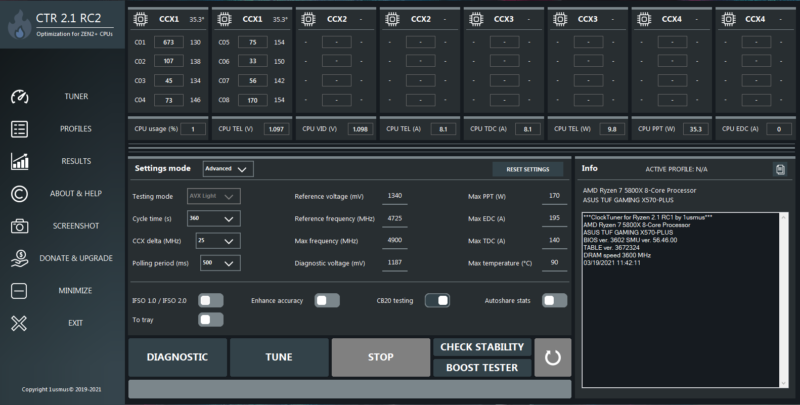Image resolution: width=800 pixels, height=405 pixels.
Task: Select the Minimize item in sidebar
Action: click(76, 291)
